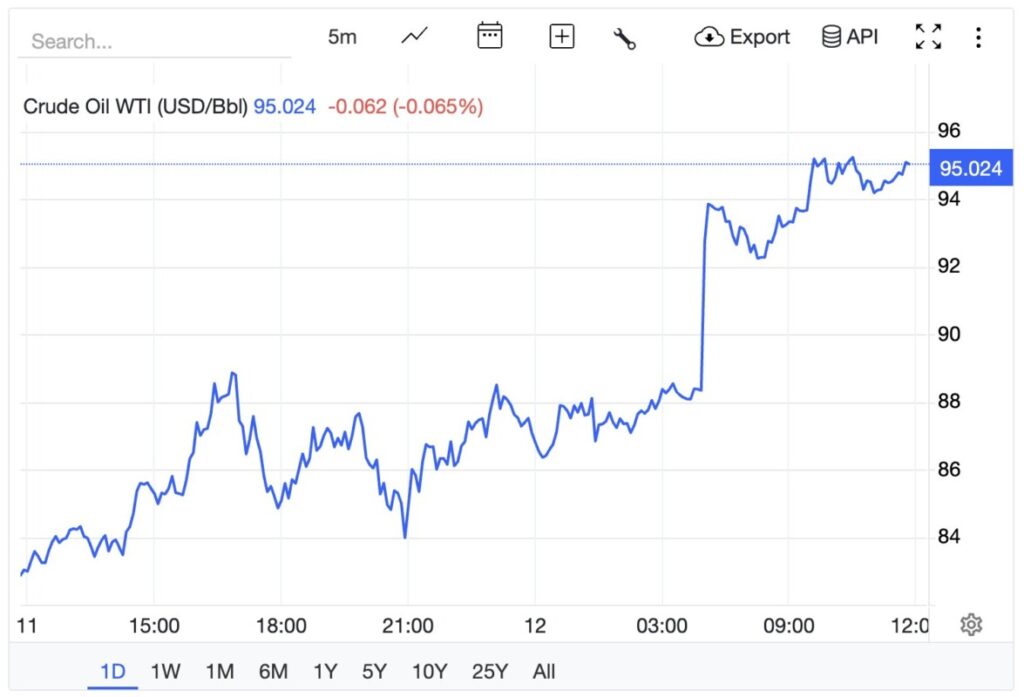Open the 5m interval dropdown
Screen dimensions: 1024x697
(x=342, y=37)
